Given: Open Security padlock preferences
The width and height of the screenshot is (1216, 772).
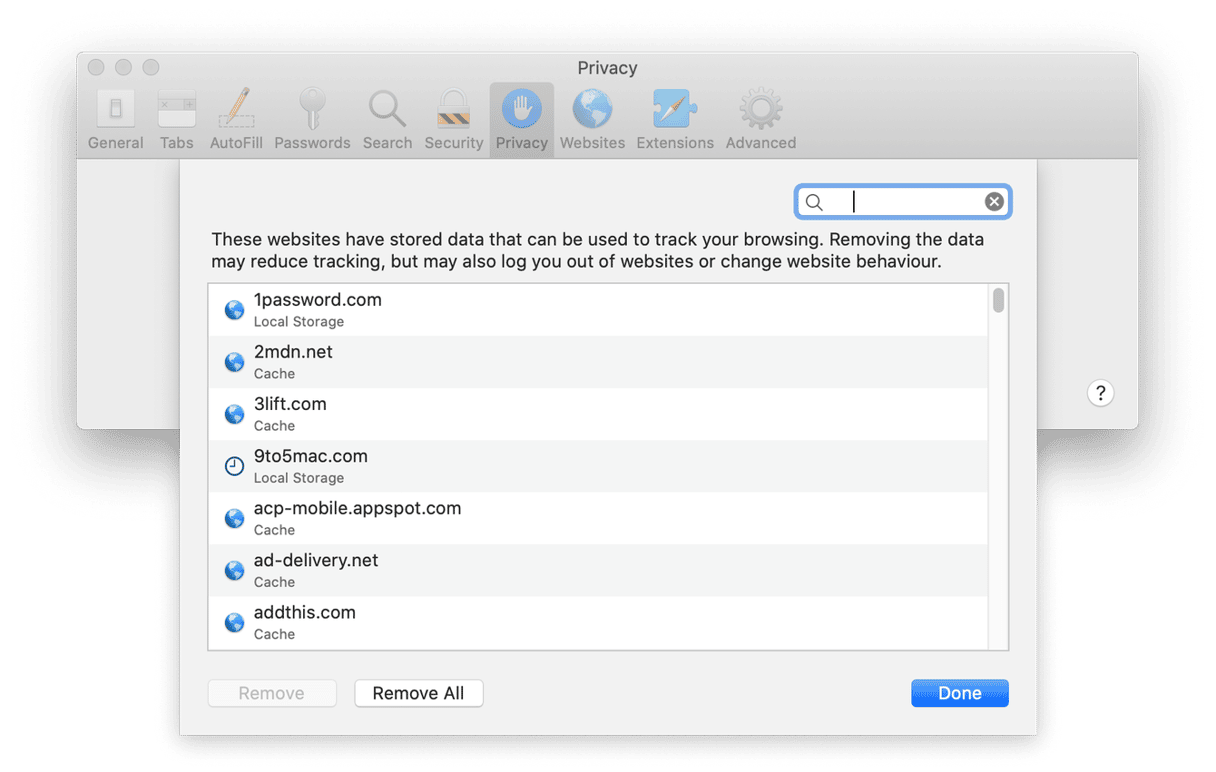Looking at the screenshot, I should pos(453,119).
